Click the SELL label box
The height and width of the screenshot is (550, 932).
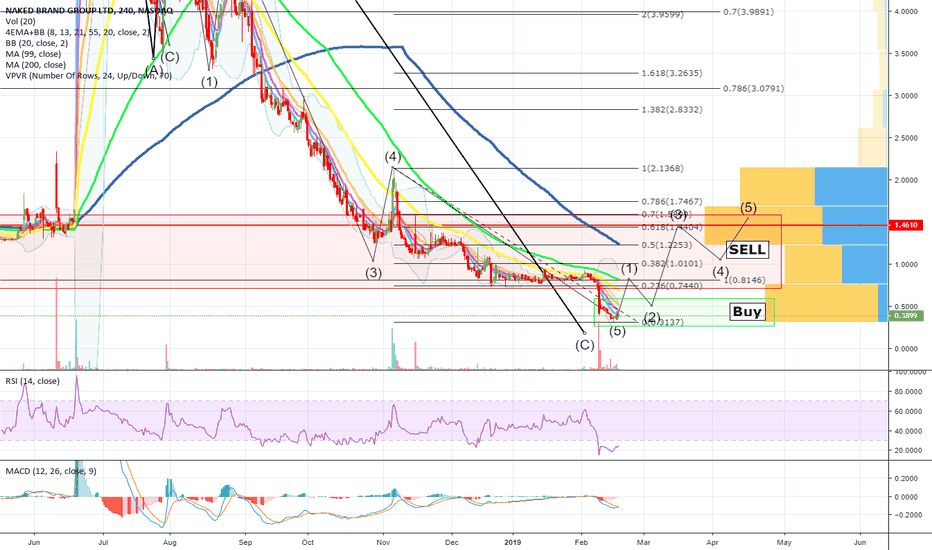(x=747, y=250)
